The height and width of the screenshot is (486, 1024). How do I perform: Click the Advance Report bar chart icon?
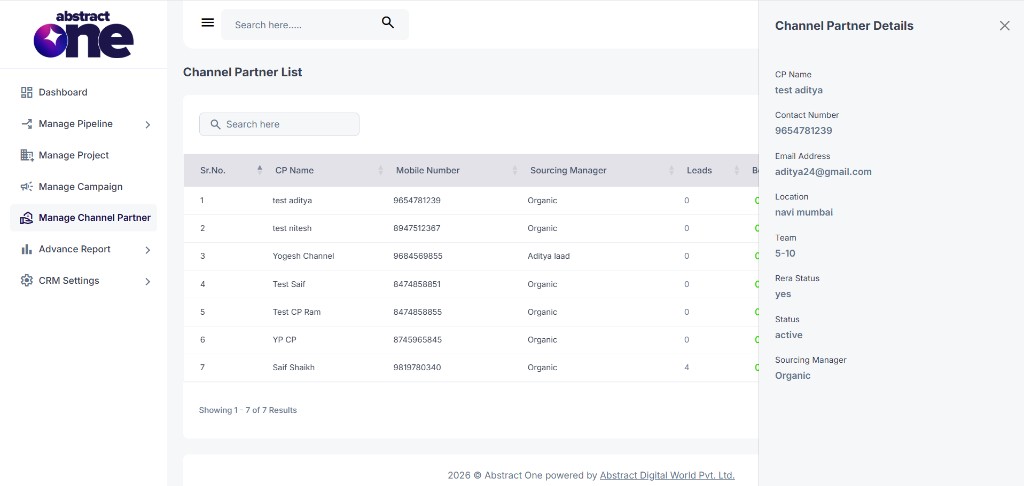pyautogui.click(x=27, y=249)
